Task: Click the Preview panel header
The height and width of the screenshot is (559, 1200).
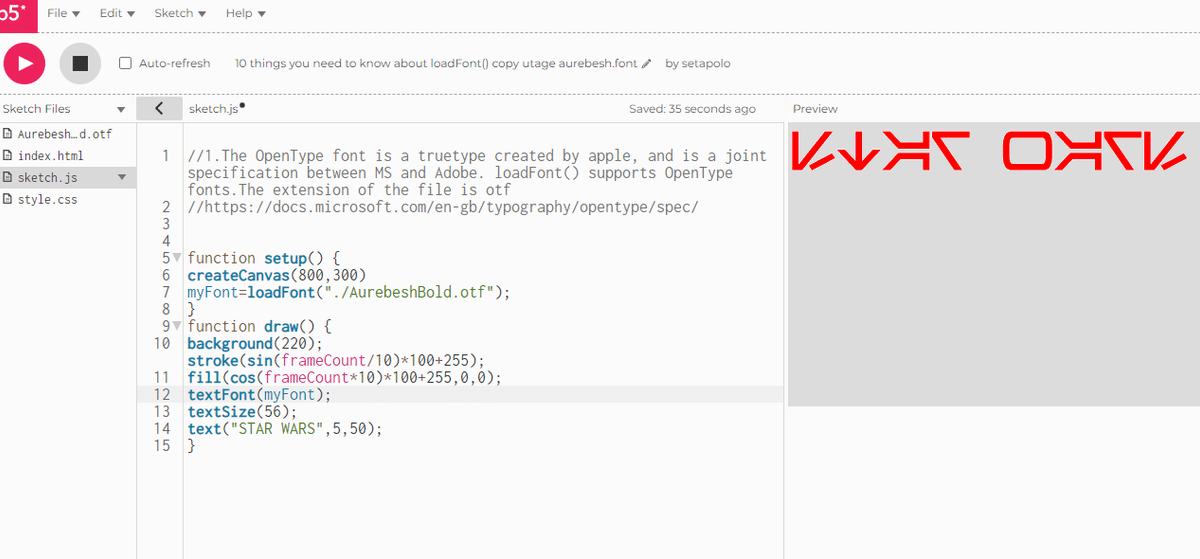Action: 815,109
